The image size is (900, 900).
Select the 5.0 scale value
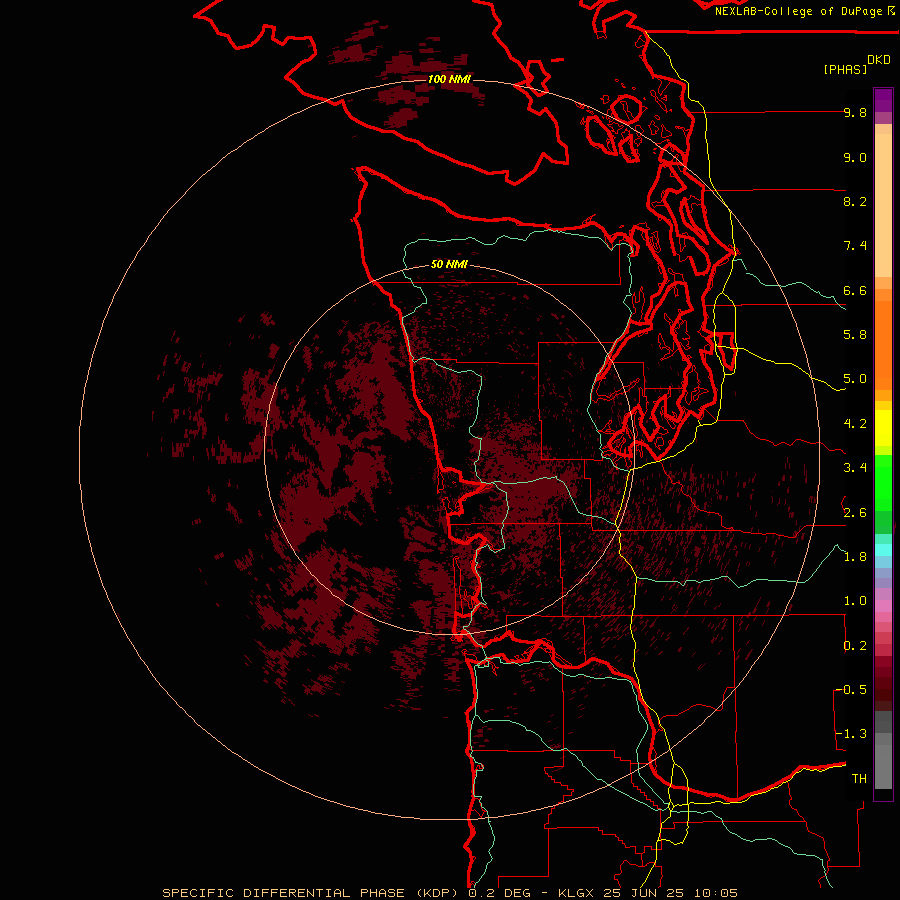(855, 379)
